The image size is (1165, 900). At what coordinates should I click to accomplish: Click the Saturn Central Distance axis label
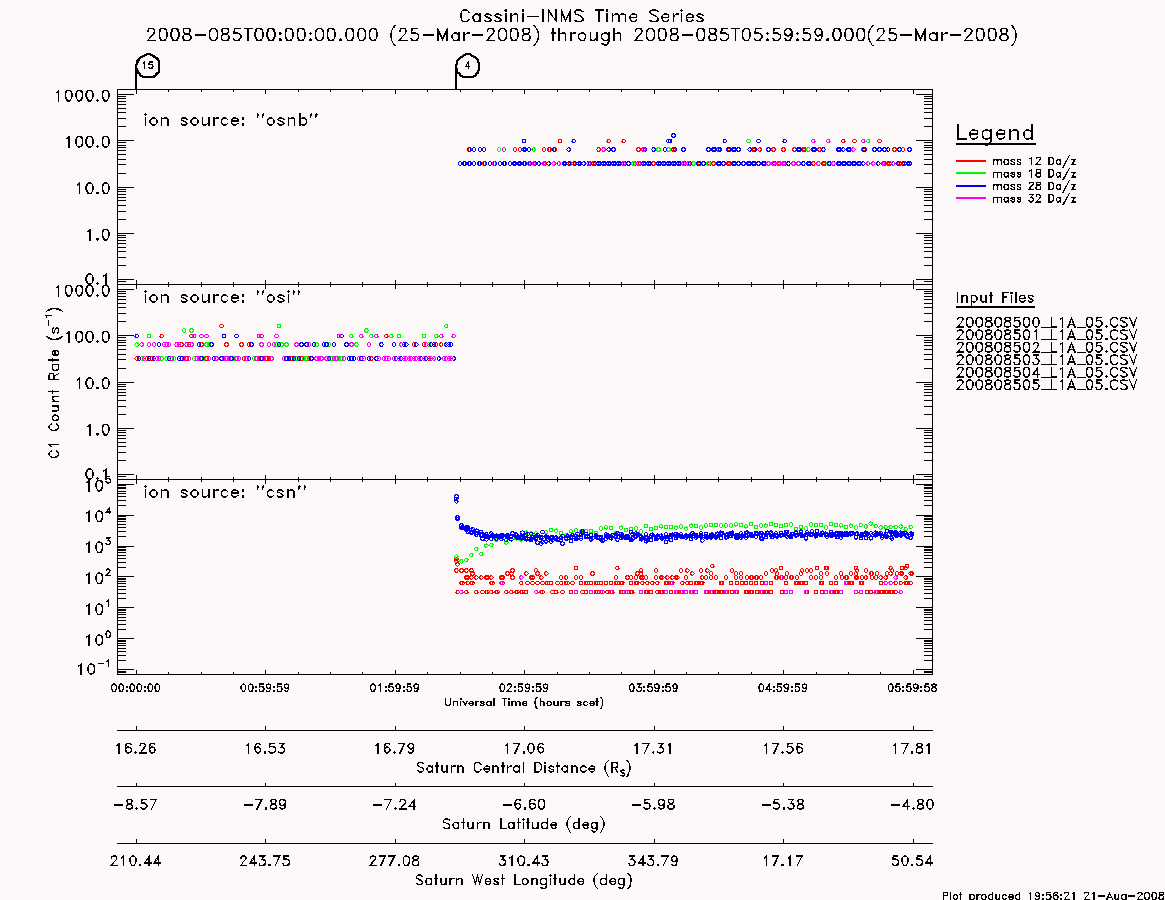pyautogui.click(x=524, y=768)
